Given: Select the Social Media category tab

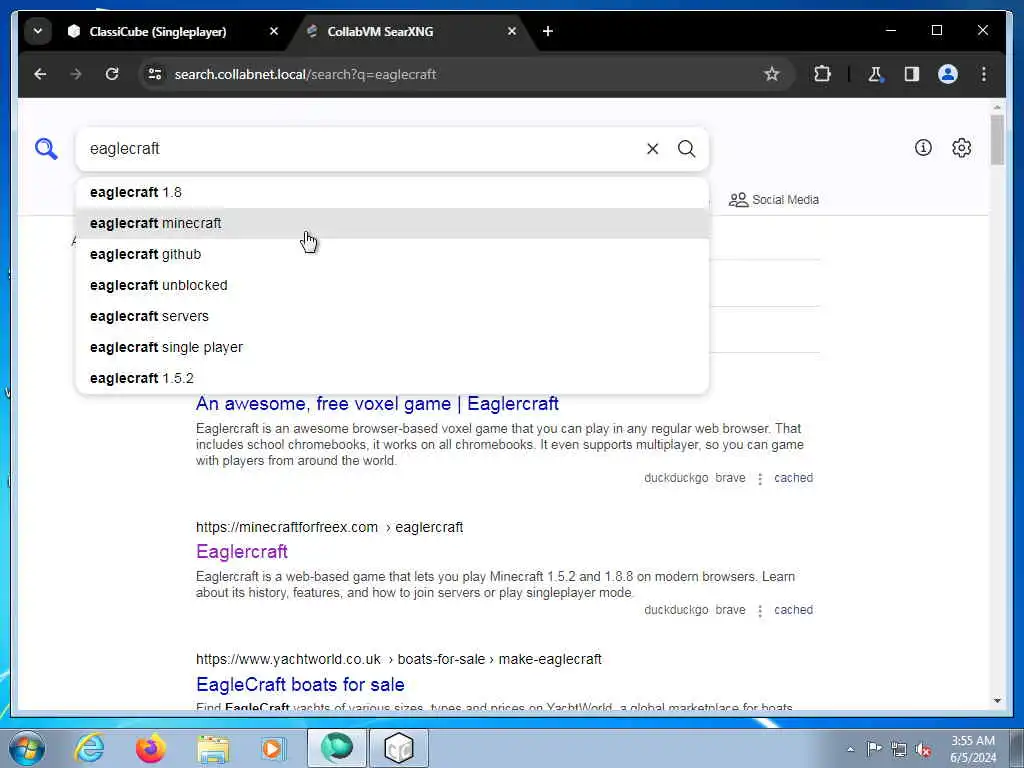Looking at the screenshot, I should click(x=774, y=200).
